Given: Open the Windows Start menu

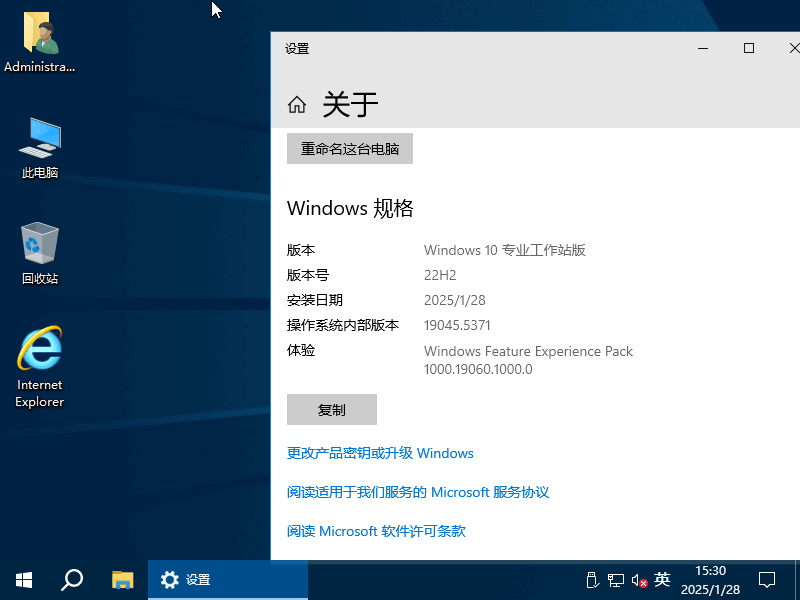Looking at the screenshot, I should tap(24, 580).
